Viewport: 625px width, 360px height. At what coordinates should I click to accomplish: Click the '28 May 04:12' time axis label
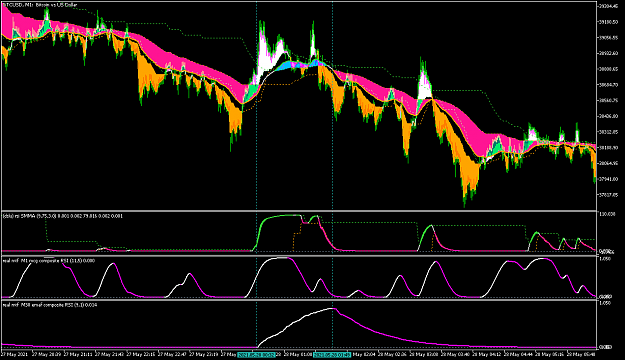click(x=487, y=354)
